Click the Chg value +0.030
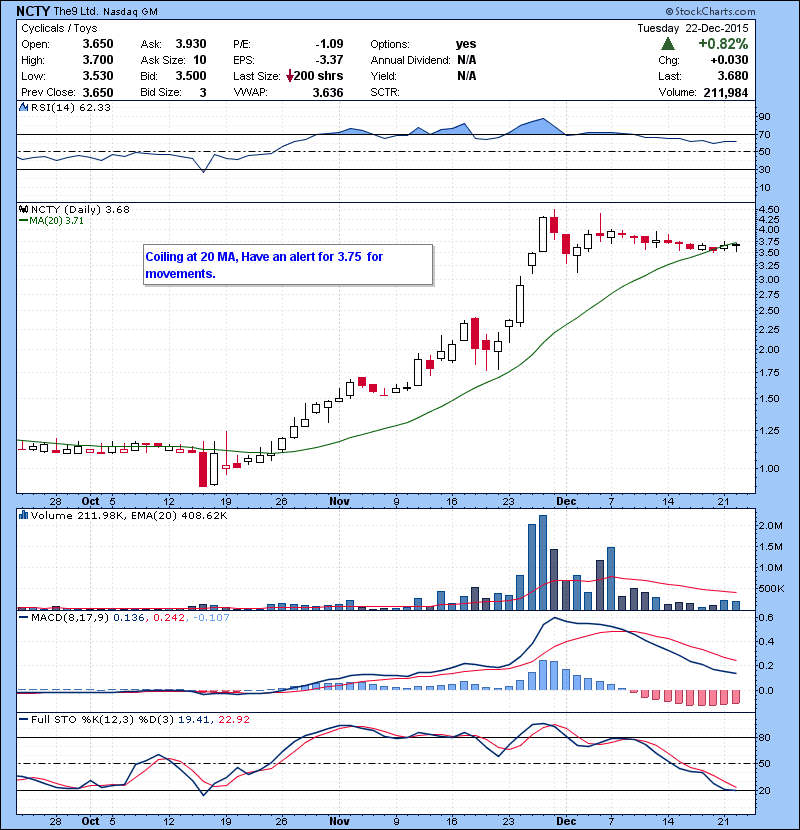800x830 pixels. click(x=729, y=60)
